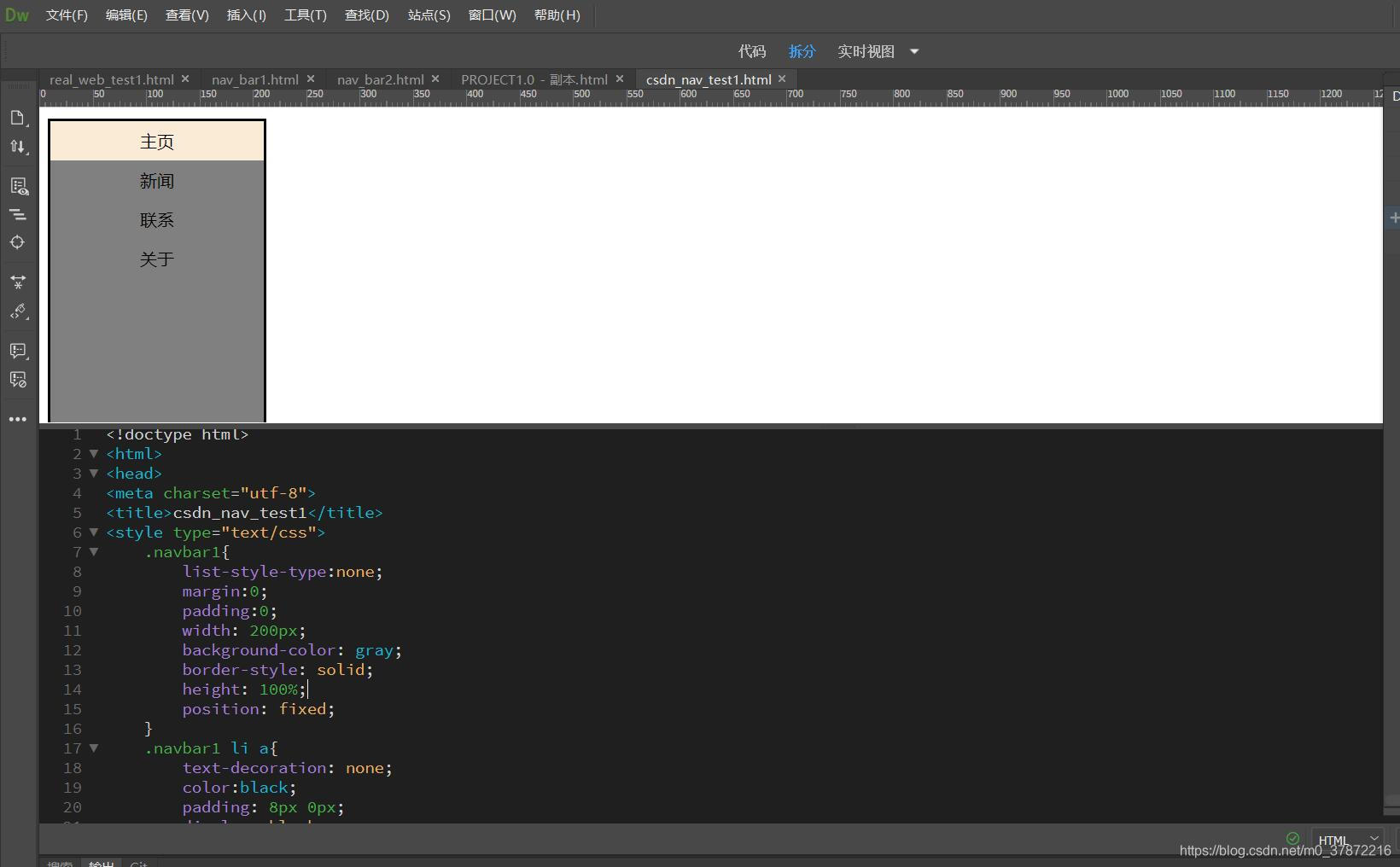Viewport: 1400px width, 867px height.
Task: Click the Live View Options icon
Action: [x=18, y=186]
